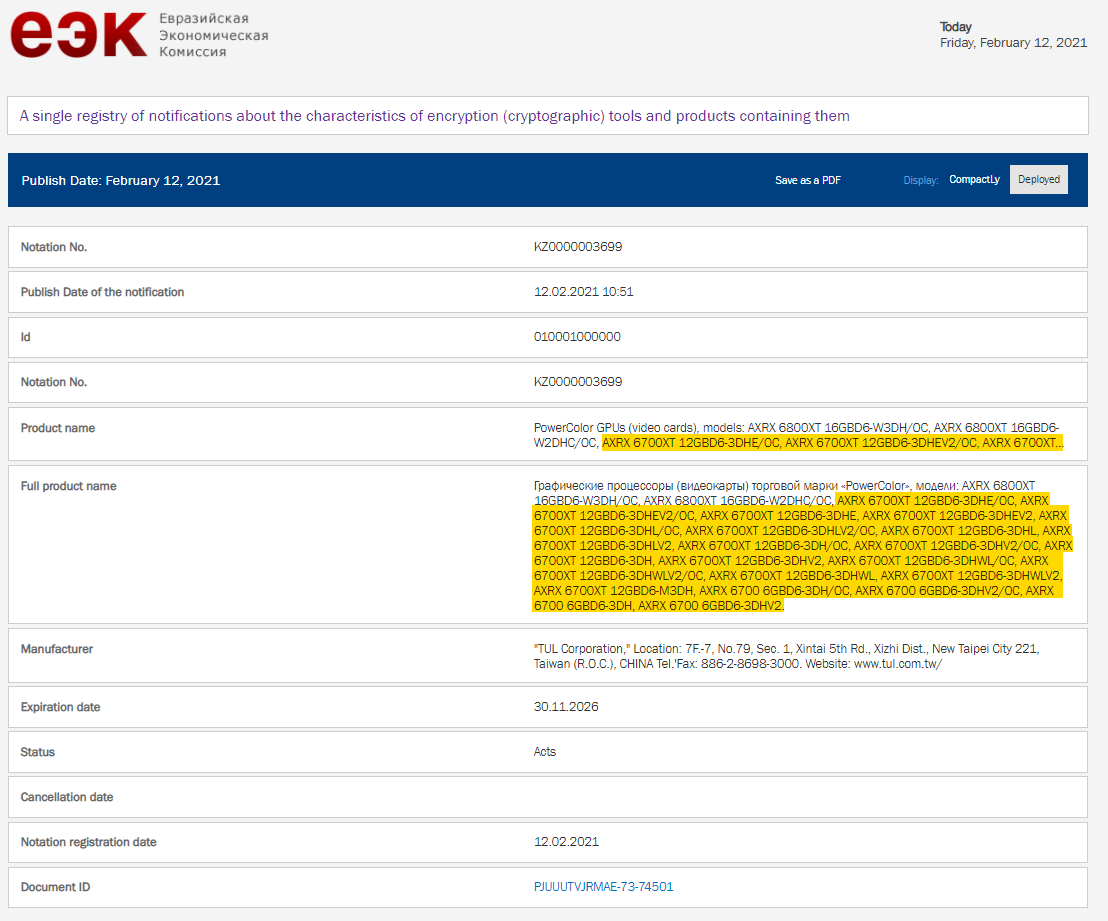Click 'Publish Date: February 12, 2021' header
1108x921 pixels.
[121, 180]
